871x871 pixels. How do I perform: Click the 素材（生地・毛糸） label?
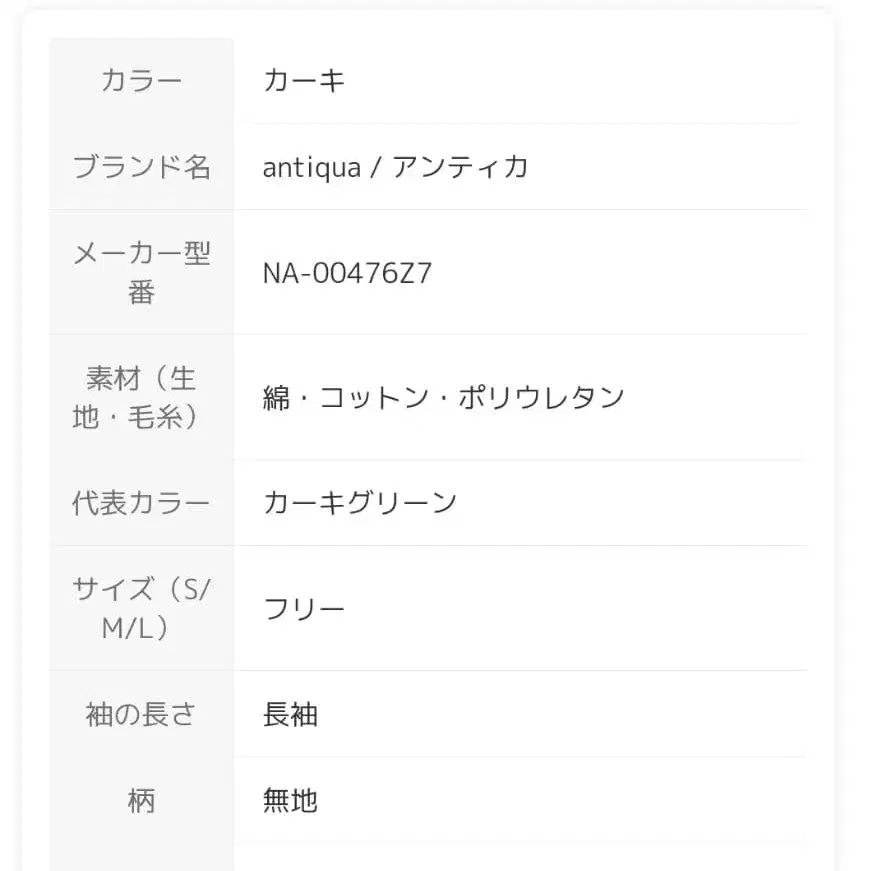[x=141, y=397]
